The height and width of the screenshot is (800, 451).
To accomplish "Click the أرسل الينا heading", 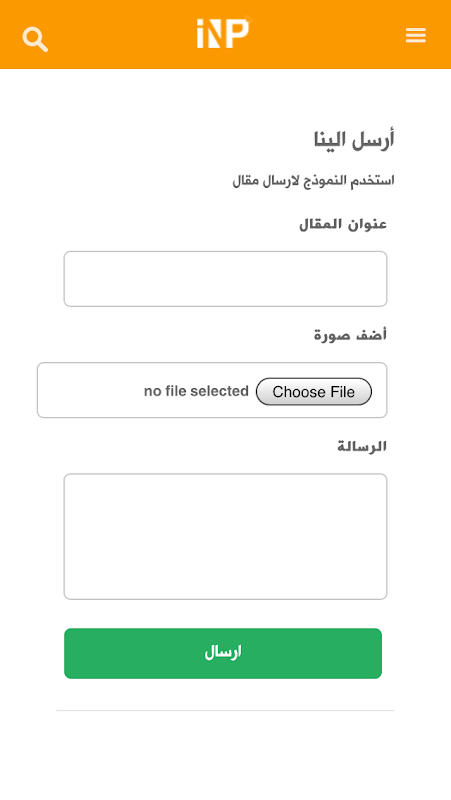I will [354, 139].
